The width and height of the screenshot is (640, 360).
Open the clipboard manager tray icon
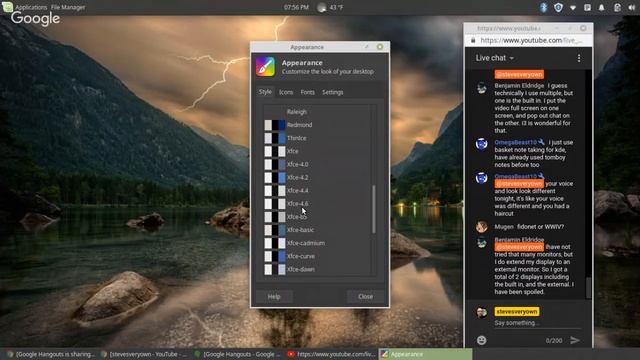click(617, 7)
